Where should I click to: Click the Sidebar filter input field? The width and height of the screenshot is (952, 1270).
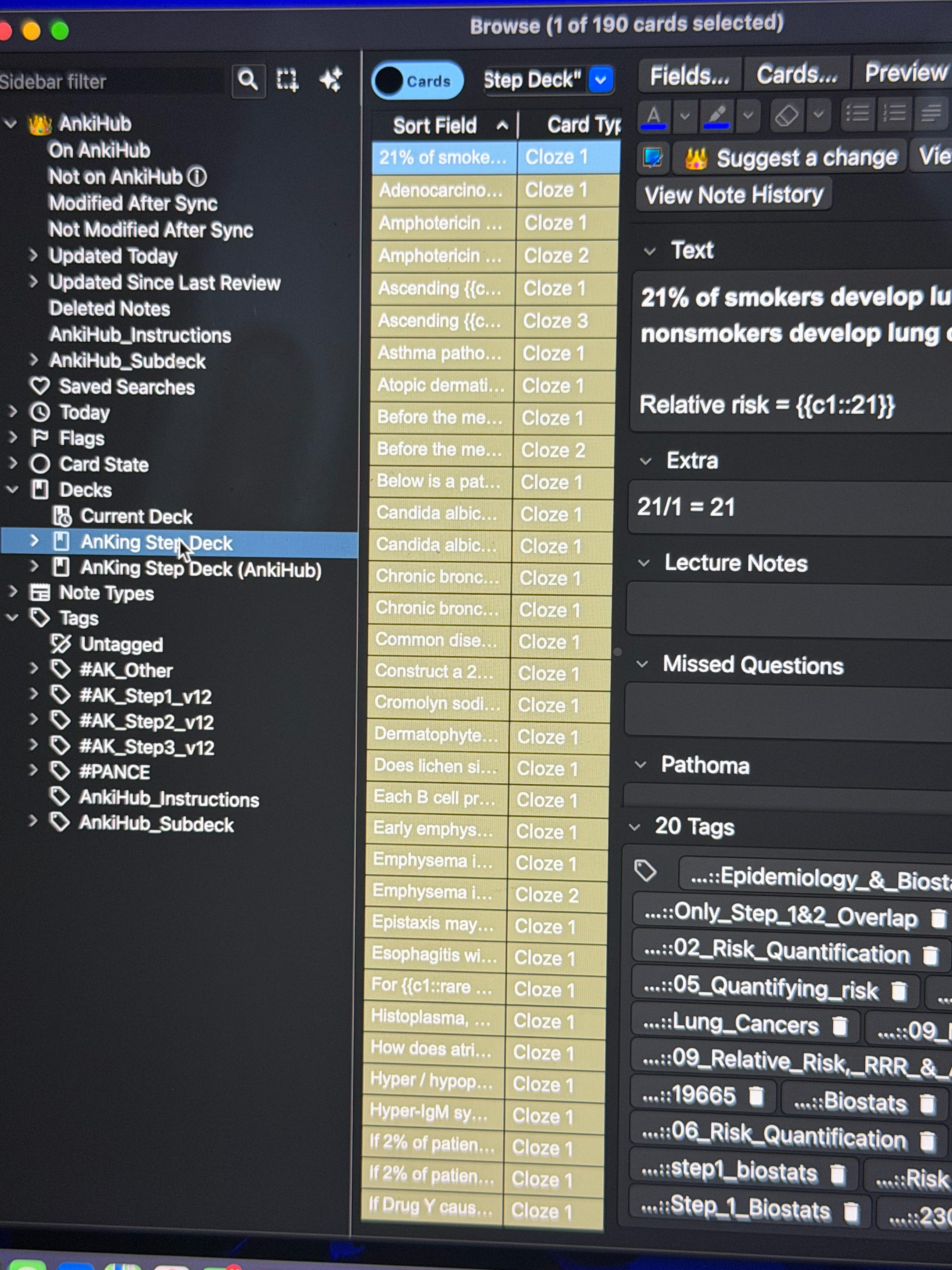(112, 82)
